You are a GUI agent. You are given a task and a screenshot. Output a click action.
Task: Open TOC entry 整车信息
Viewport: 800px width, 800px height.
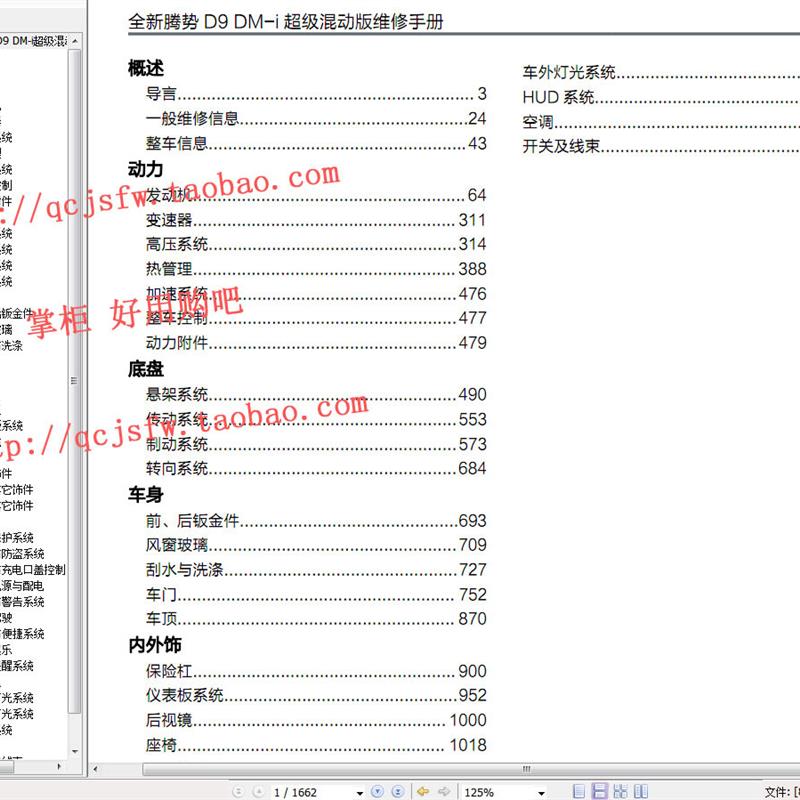316,143
